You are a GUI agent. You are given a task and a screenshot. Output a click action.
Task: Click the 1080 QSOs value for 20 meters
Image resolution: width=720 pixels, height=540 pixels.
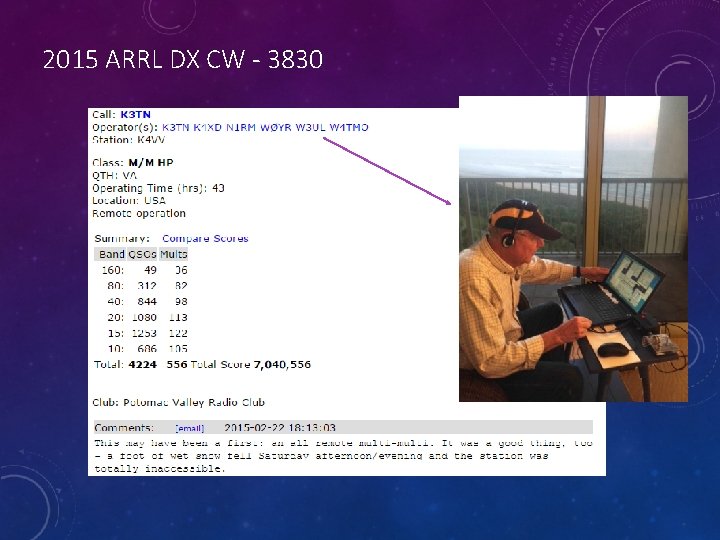pos(144,317)
